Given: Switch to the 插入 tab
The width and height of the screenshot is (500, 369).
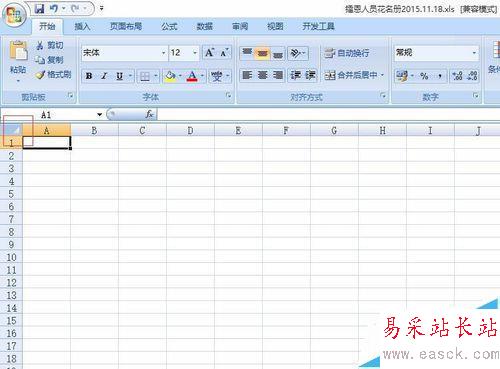Looking at the screenshot, I should (x=82, y=26).
